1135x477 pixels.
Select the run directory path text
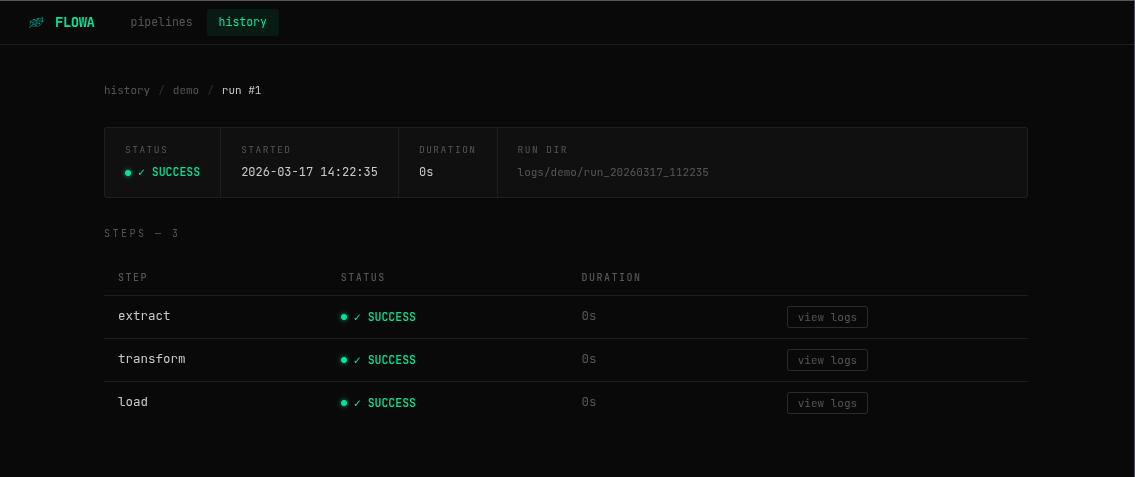coord(613,172)
